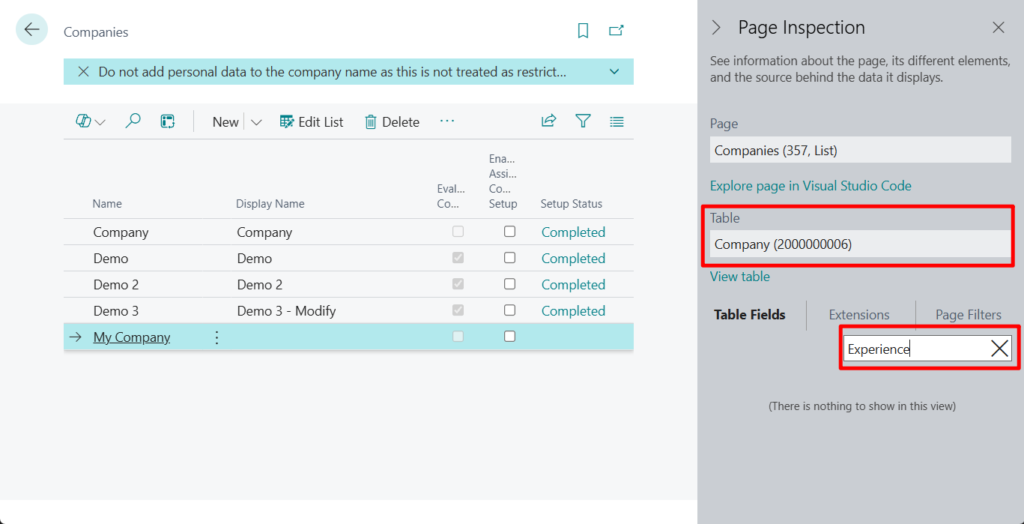Open the filter pane icon
The height and width of the screenshot is (524, 1024).
[x=583, y=121]
